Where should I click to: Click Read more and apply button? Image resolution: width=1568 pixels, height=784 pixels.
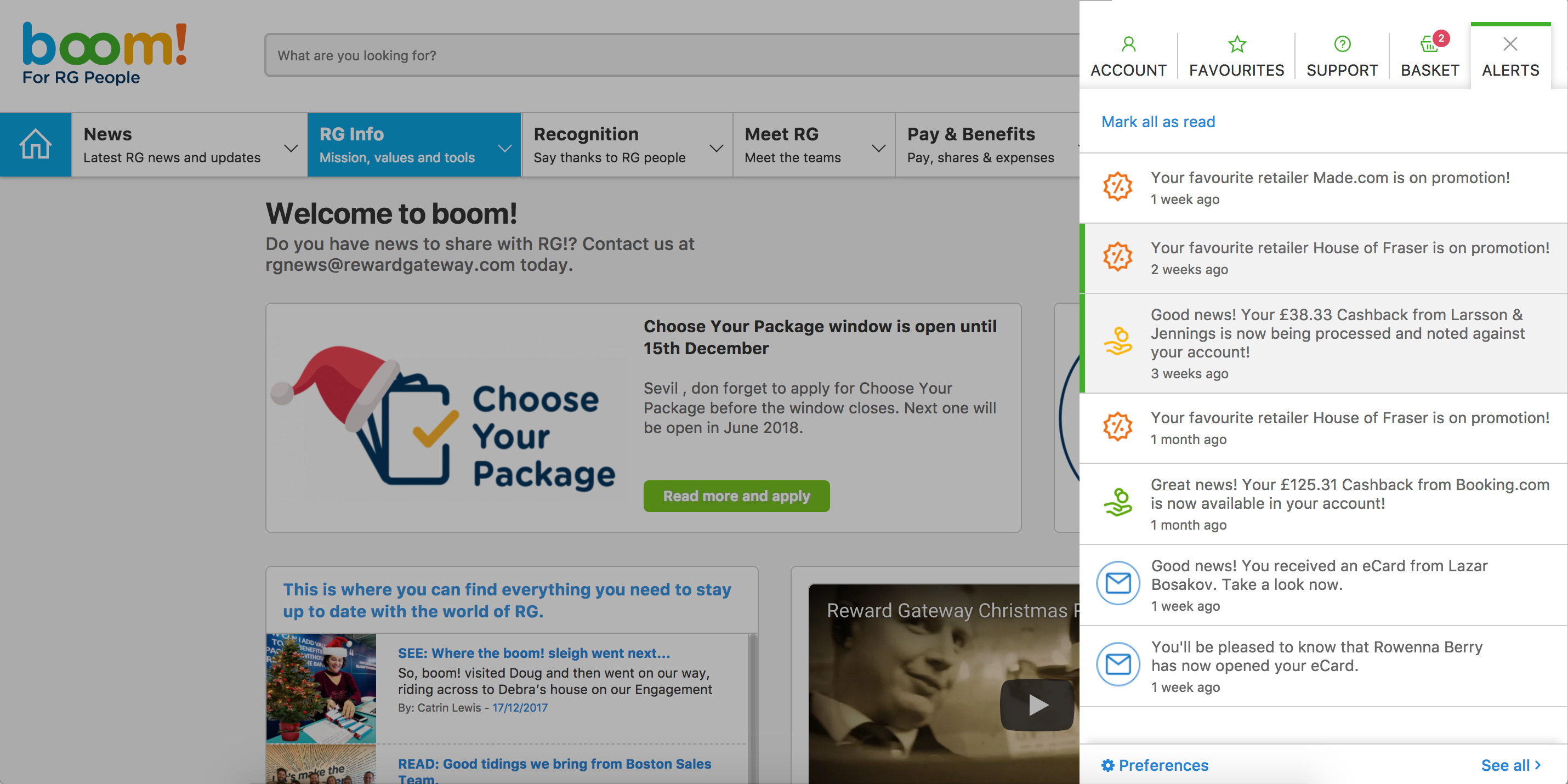coord(736,496)
